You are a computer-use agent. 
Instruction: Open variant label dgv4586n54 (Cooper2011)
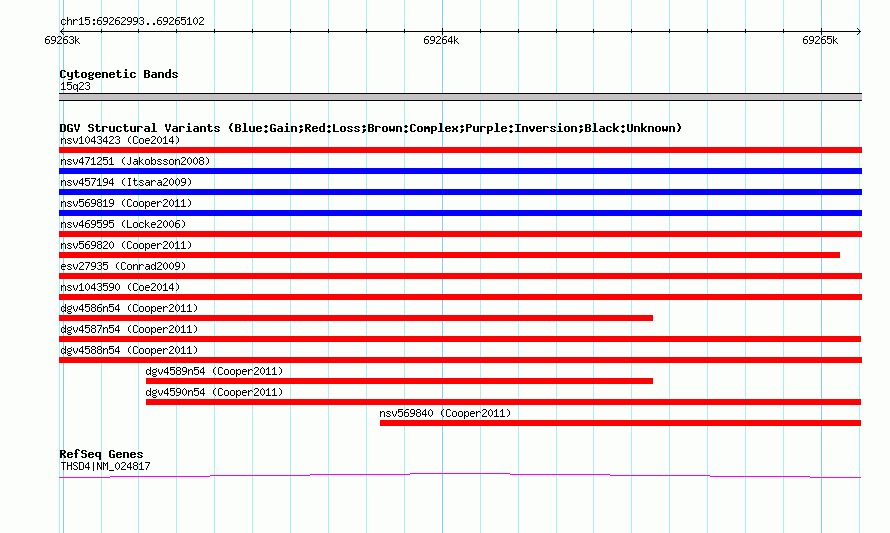[x=129, y=308]
